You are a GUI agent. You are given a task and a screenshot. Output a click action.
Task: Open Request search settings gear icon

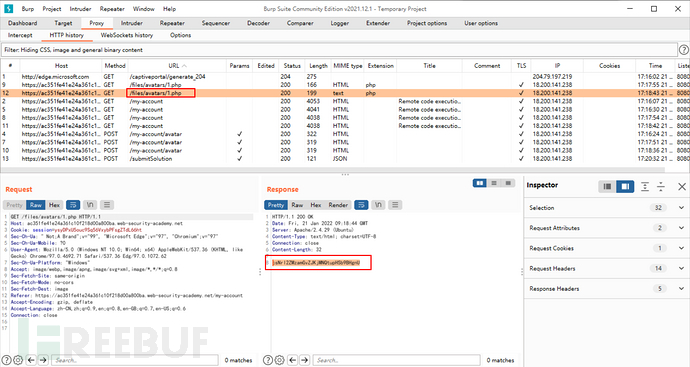tap(18, 360)
